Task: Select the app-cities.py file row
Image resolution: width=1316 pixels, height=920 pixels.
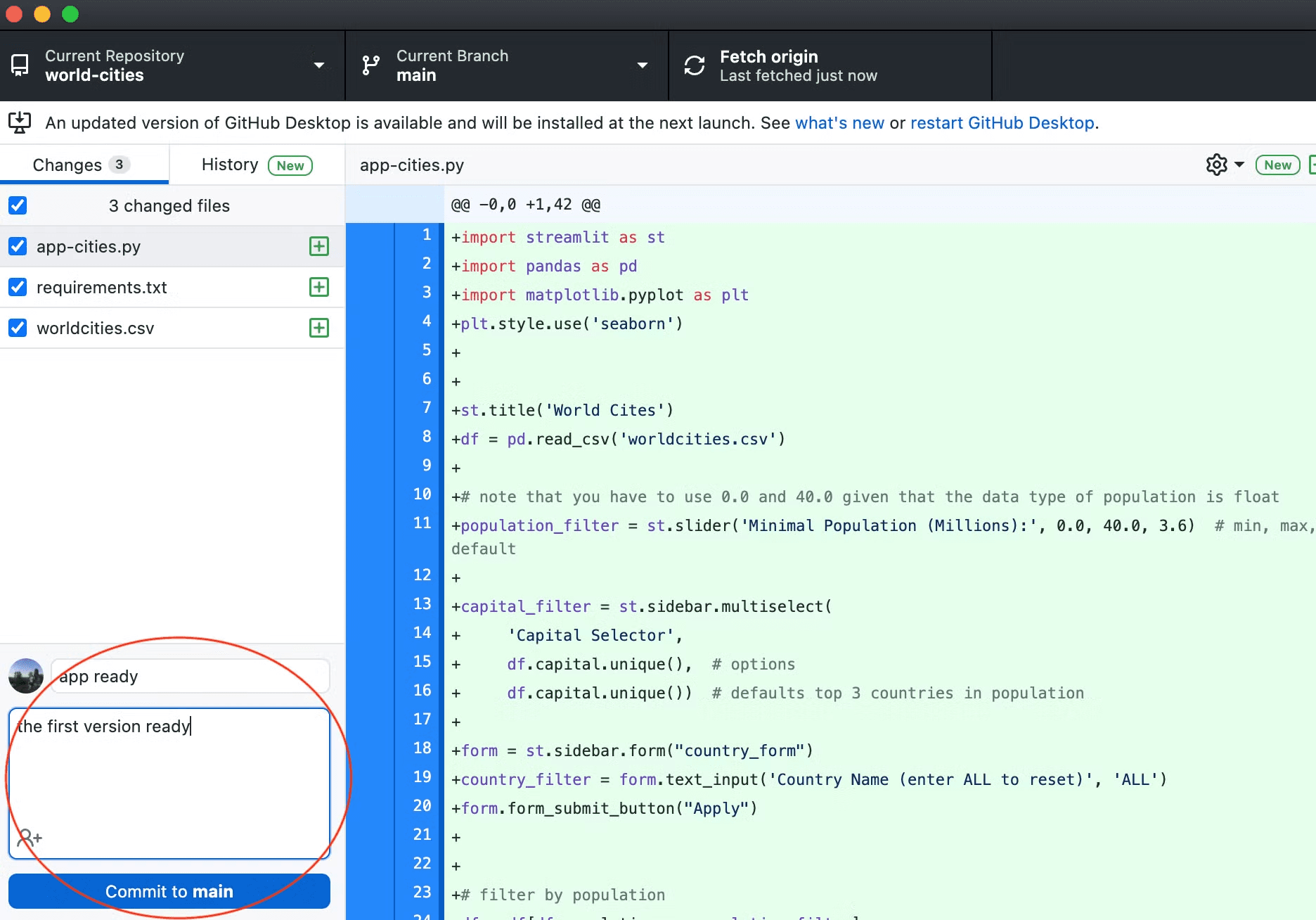Action: (x=172, y=246)
